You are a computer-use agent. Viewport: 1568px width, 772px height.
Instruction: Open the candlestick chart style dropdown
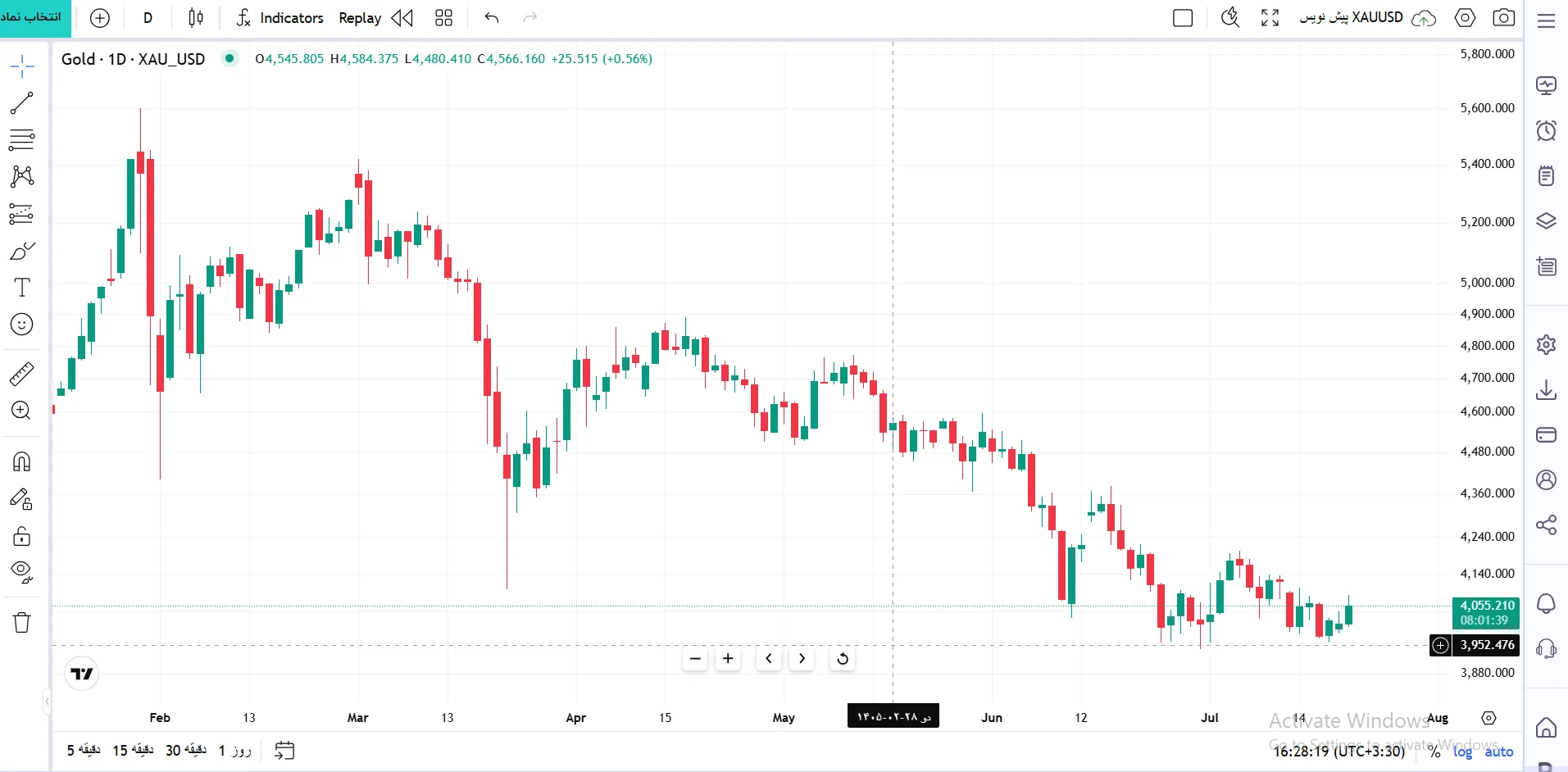coord(196,17)
